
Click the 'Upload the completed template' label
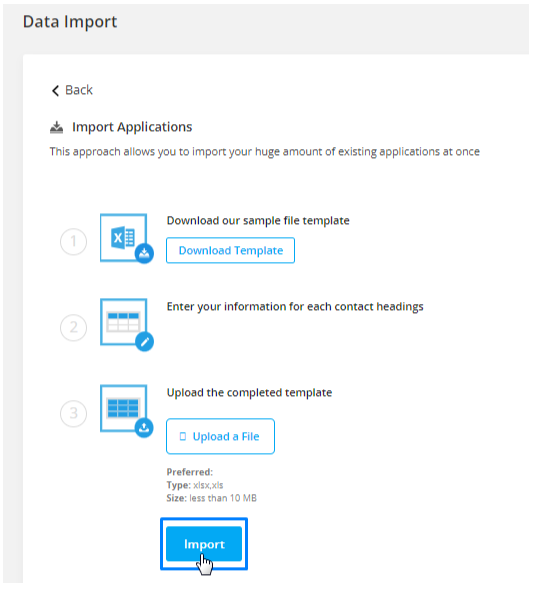pyautogui.click(x=249, y=393)
